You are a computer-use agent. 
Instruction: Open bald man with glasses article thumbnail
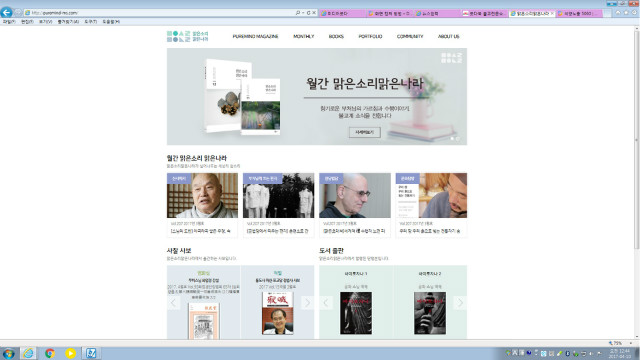(x=355, y=195)
